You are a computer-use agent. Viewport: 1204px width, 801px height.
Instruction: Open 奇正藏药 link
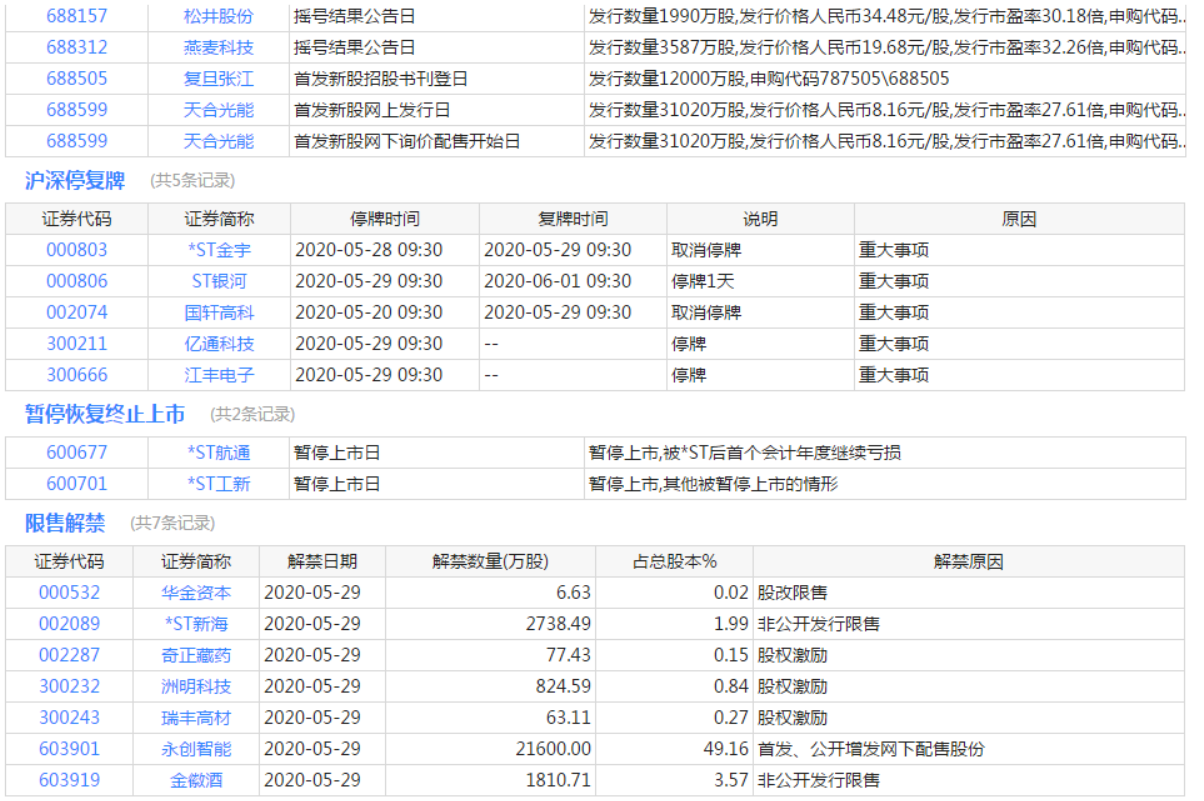[196, 655]
